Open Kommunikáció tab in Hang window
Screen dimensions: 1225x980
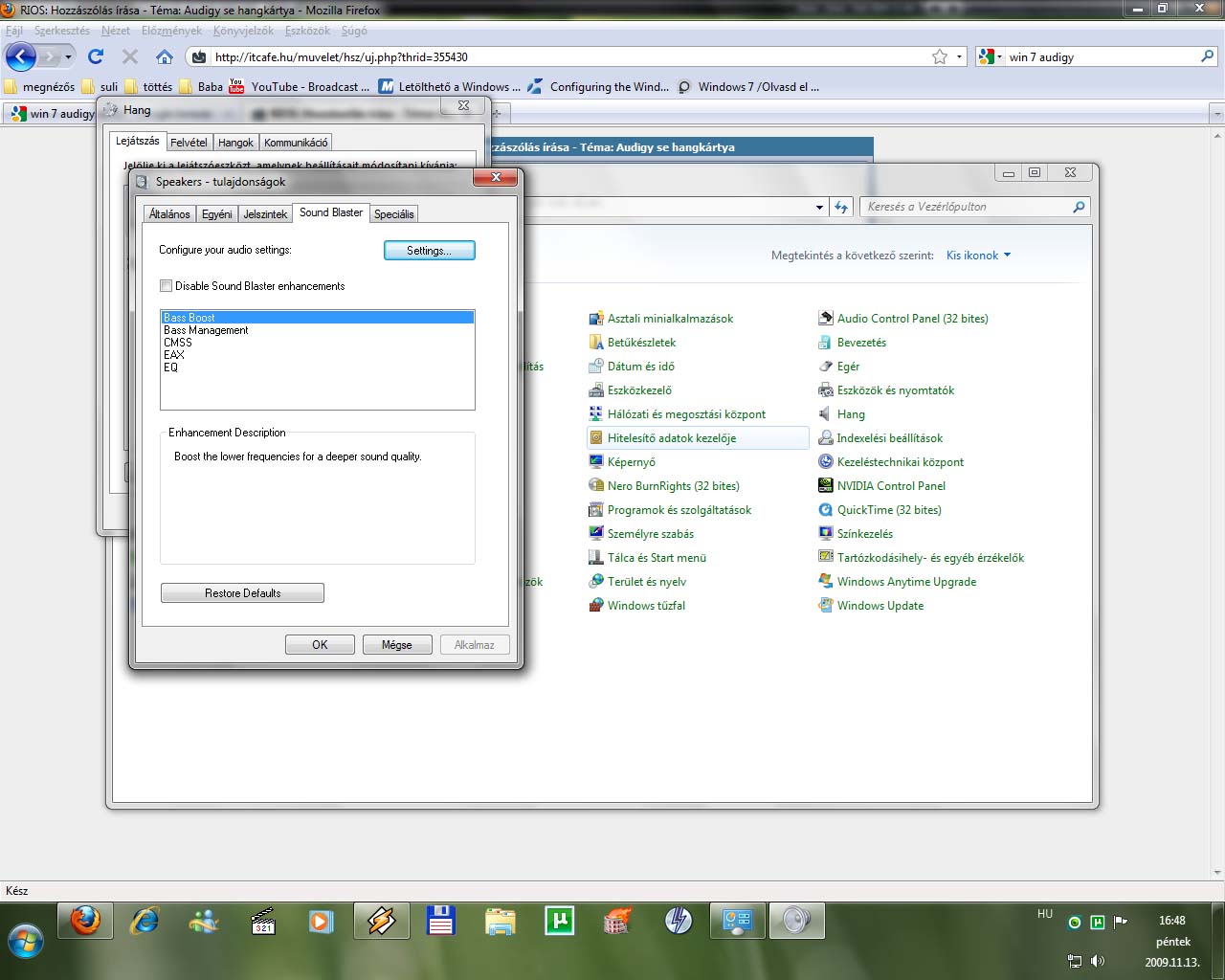coord(296,143)
